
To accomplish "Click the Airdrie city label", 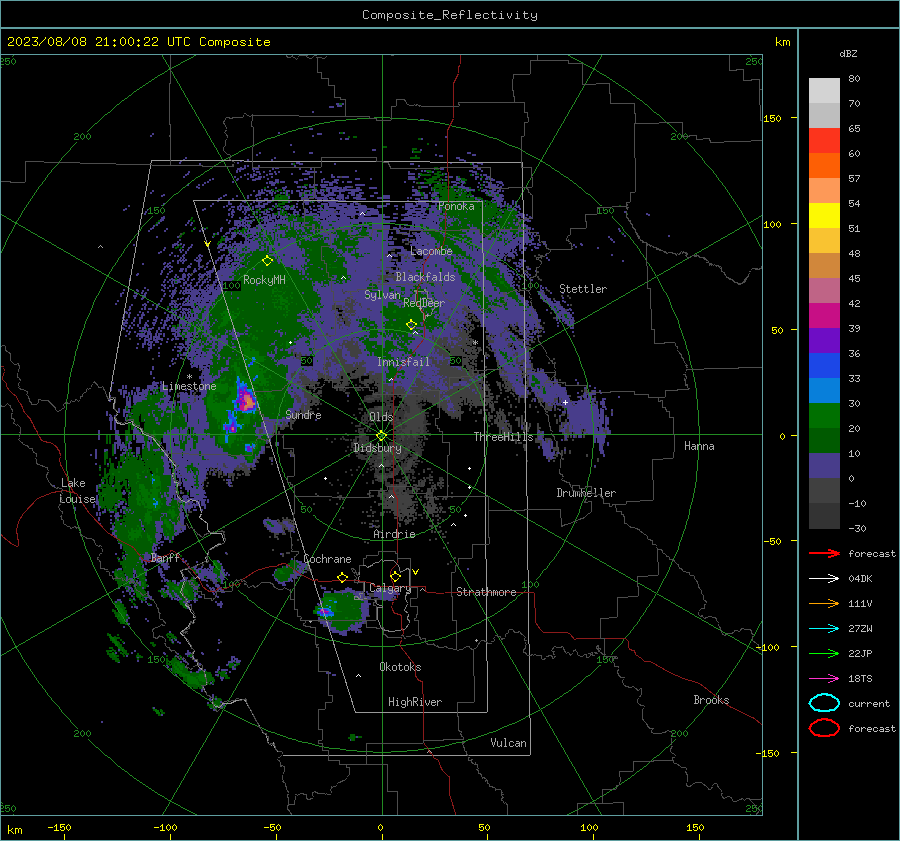I will pos(394,534).
